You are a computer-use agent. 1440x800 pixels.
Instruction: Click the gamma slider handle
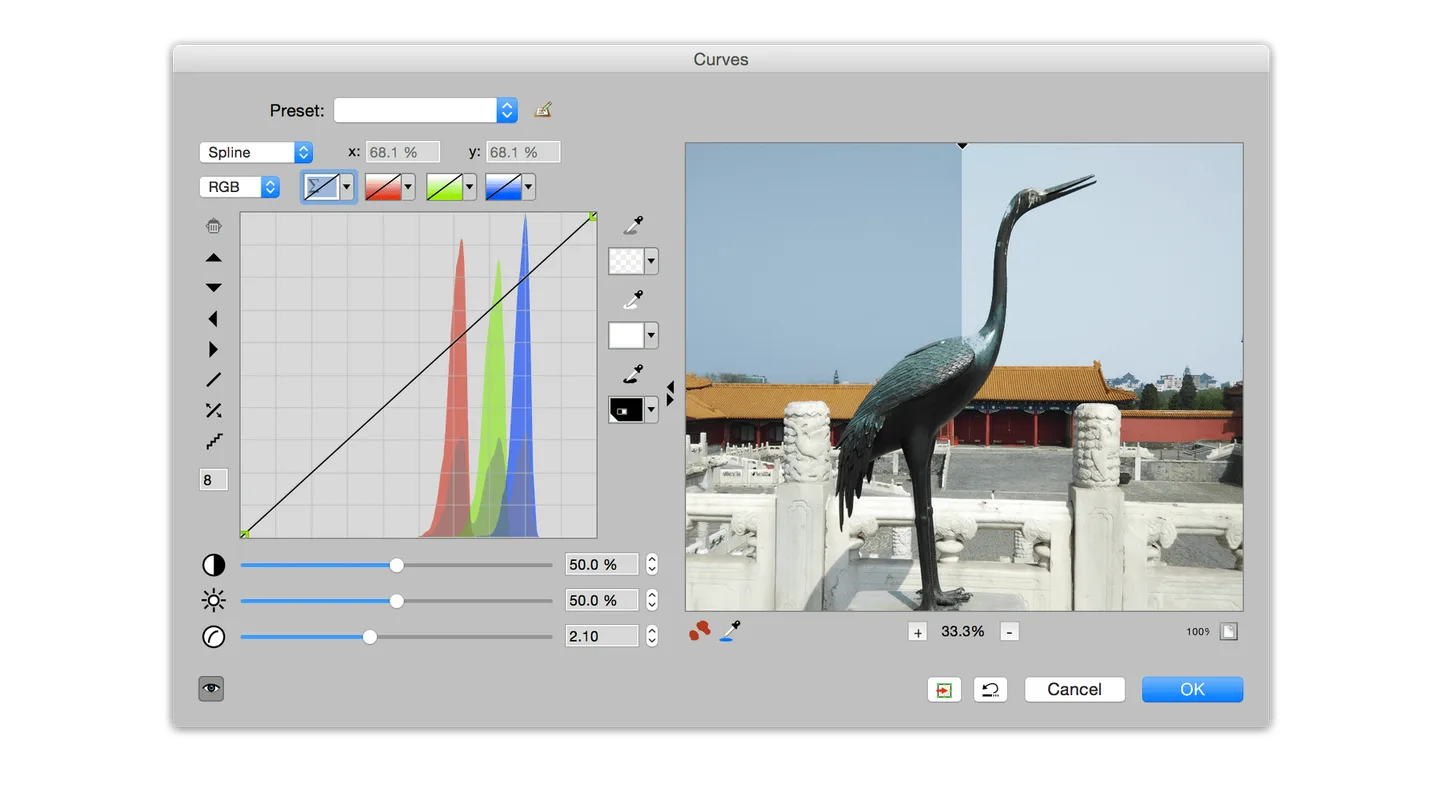pos(370,636)
